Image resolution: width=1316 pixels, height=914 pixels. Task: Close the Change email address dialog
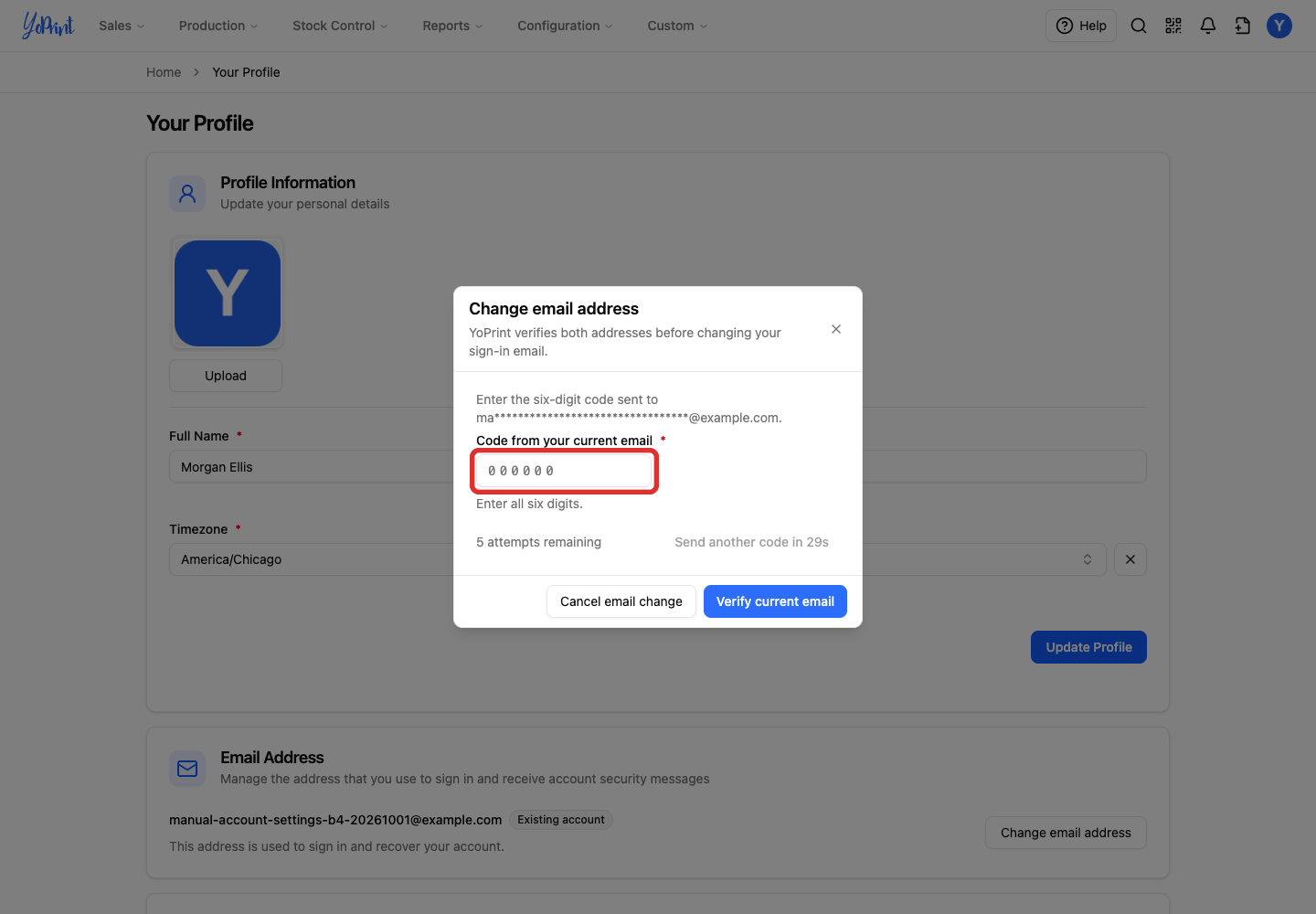click(x=836, y=329)
